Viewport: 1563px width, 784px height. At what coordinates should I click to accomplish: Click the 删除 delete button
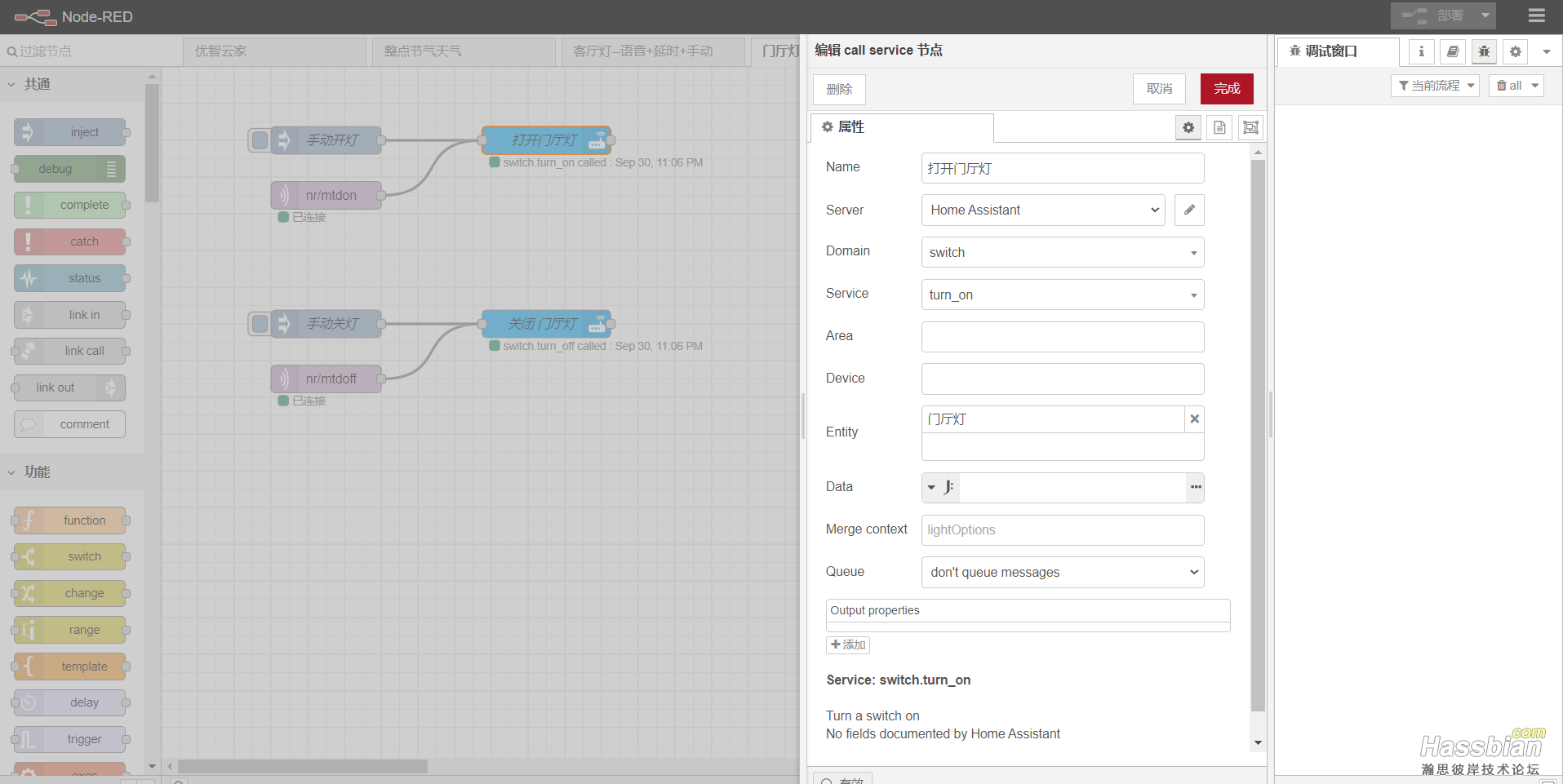point(839,89)
